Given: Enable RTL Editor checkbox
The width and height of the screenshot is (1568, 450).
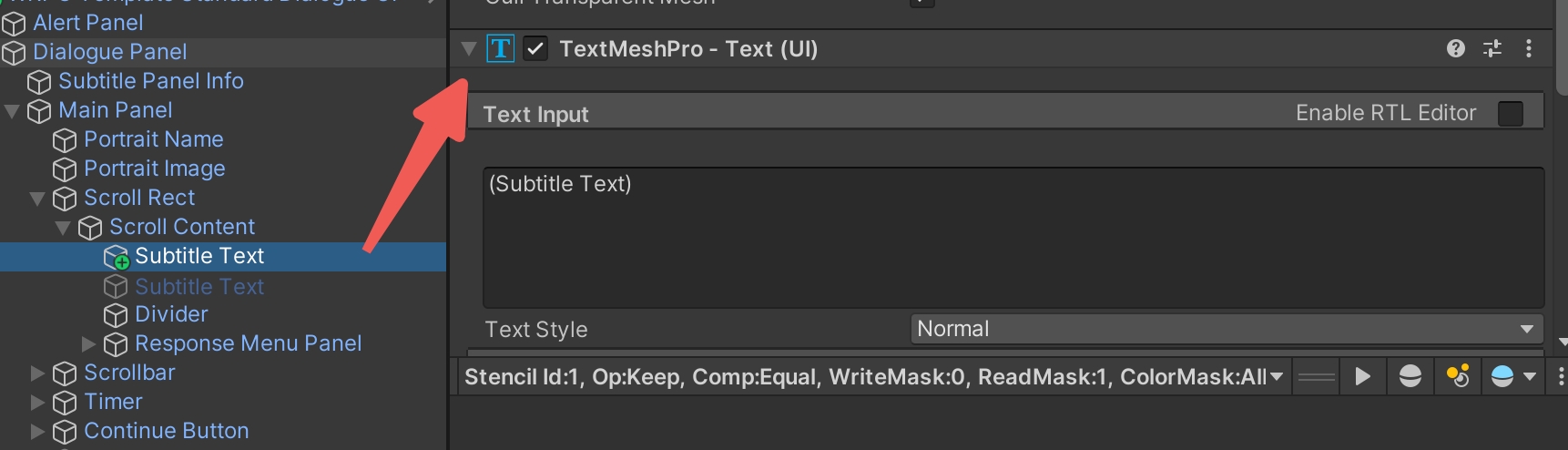Looking at the screenshot, I should [1511, 113].
